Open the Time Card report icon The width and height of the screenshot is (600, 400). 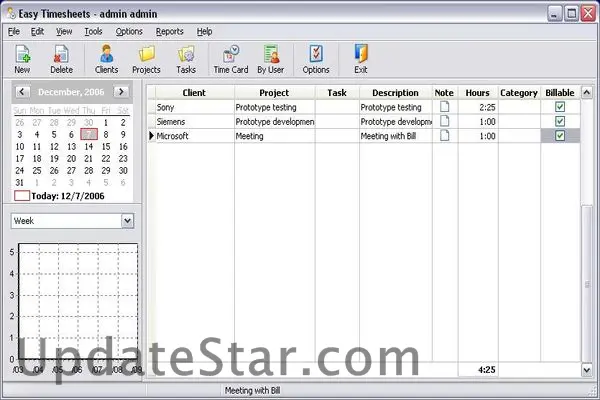click(231, 54)
